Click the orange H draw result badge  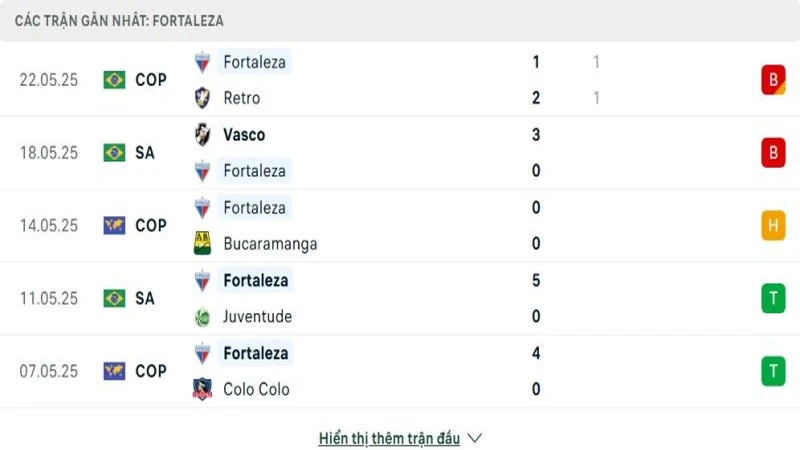[772, 226]
